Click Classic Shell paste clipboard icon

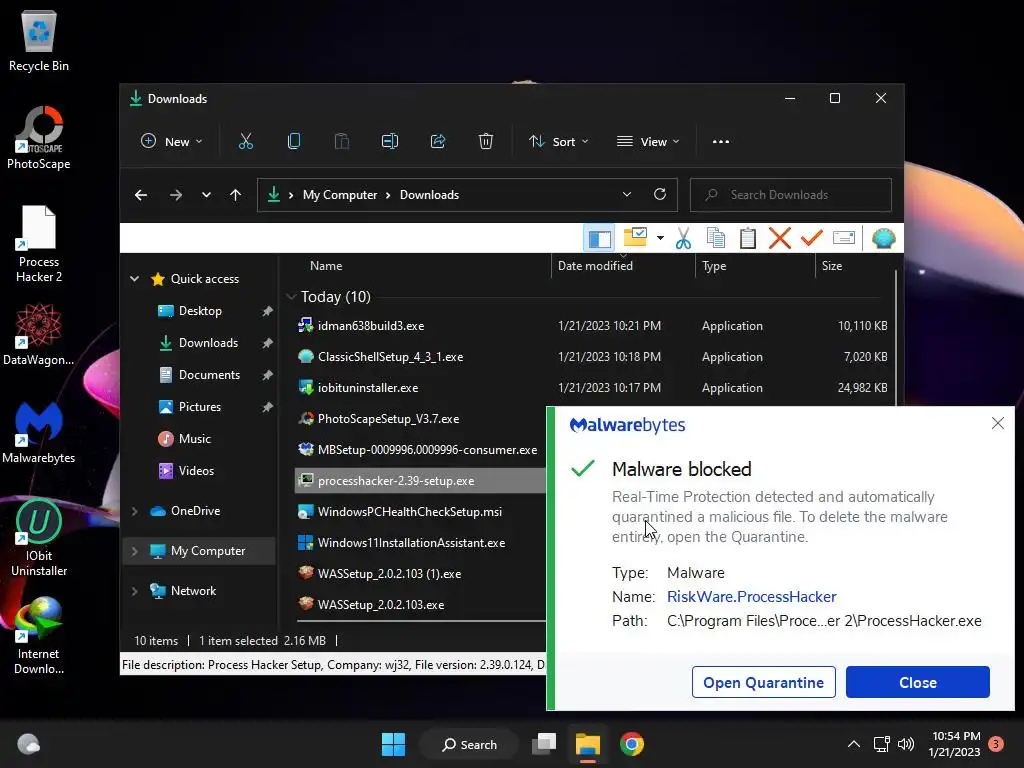748,238
